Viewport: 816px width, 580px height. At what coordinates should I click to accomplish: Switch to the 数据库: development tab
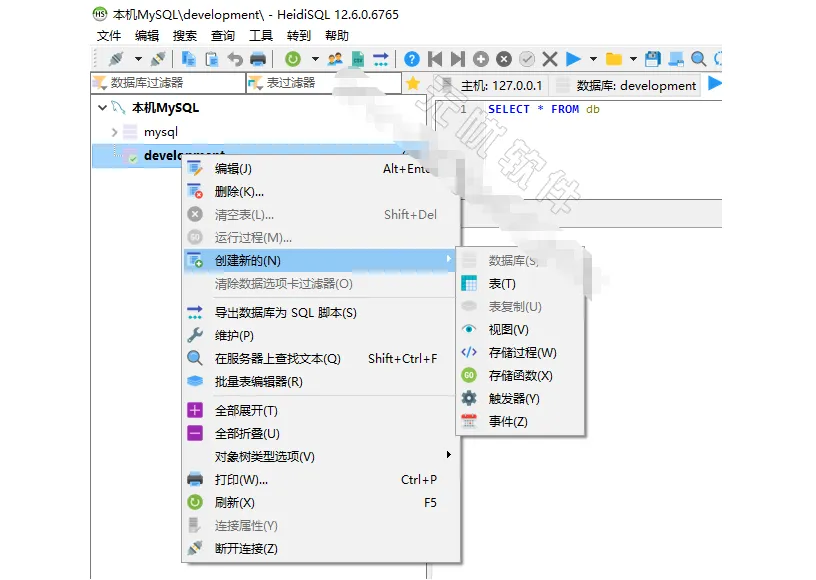click(626, 85)
